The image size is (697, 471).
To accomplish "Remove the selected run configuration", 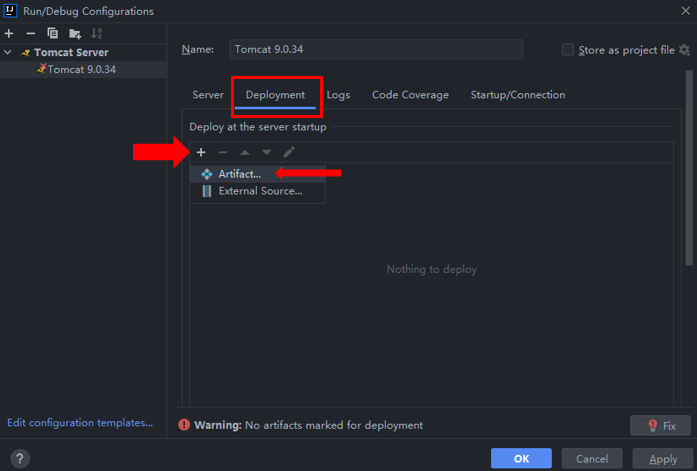I will click(x=30, y=33).
